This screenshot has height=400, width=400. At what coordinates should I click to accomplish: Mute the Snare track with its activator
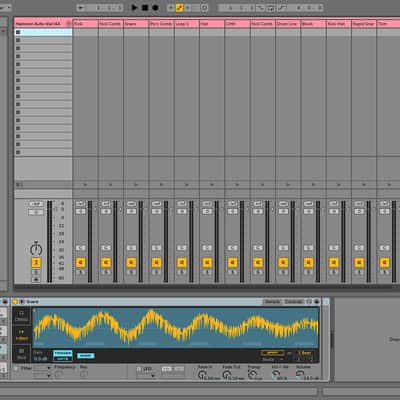[x=131, y=263]
